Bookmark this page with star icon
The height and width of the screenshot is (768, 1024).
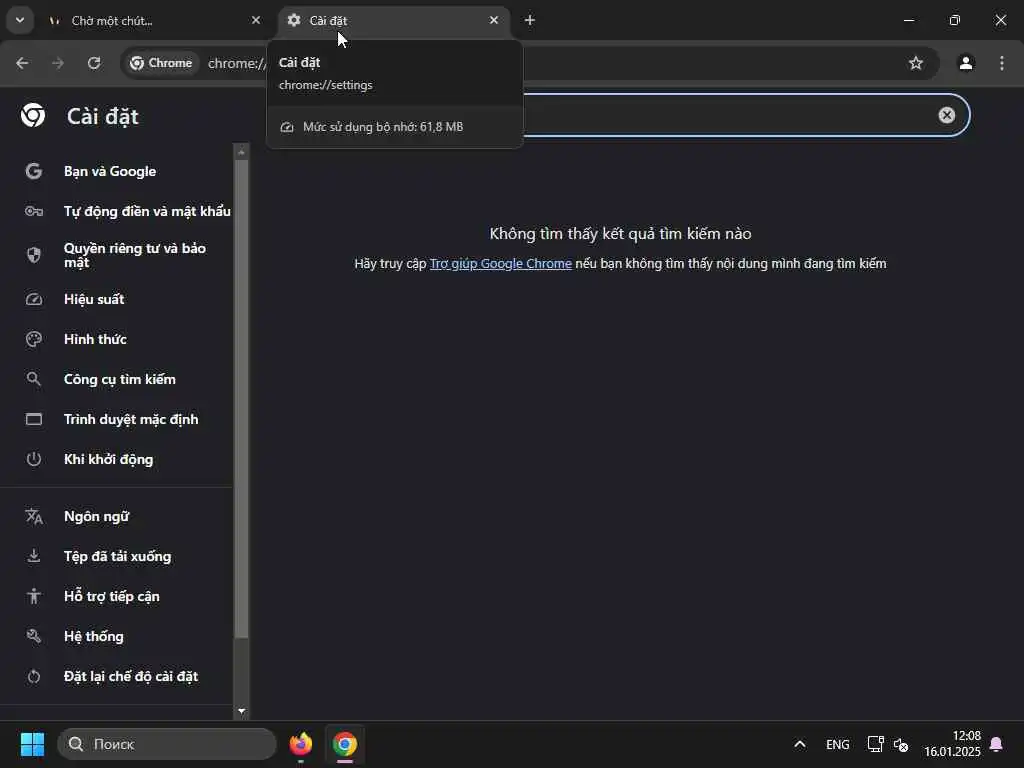pos(916,63)
